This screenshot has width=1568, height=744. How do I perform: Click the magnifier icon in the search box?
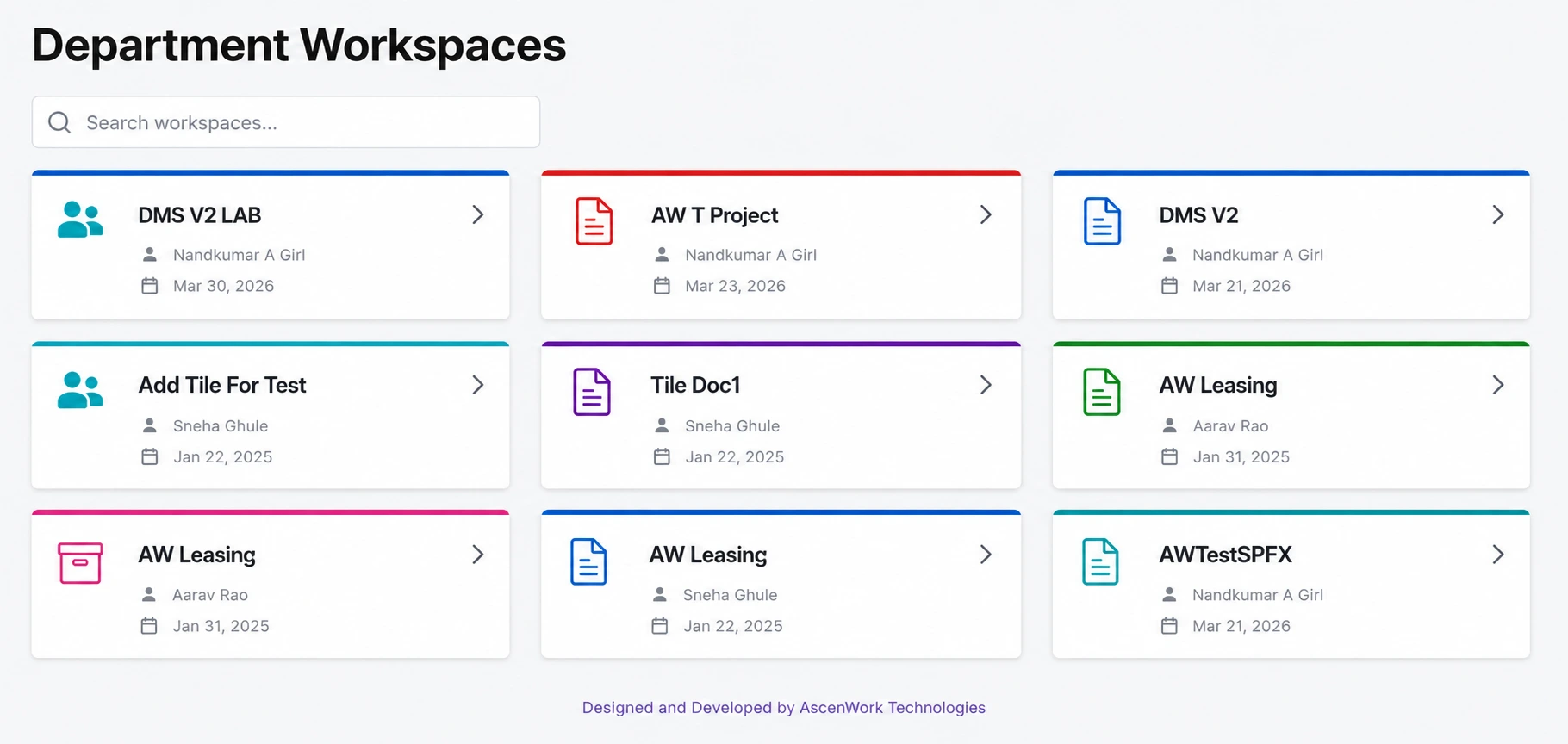tap(59, 122)
